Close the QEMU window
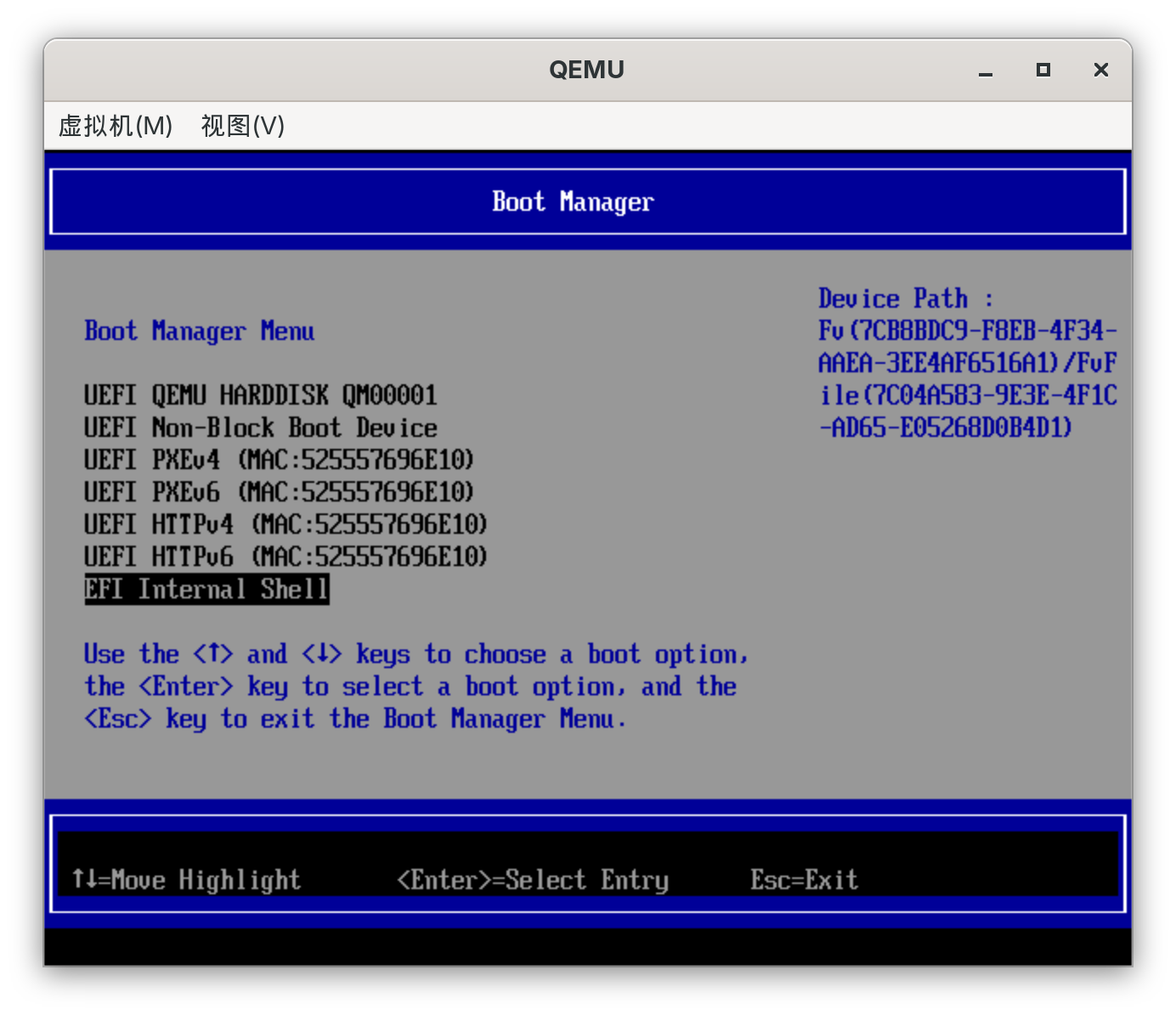This screenshot has width=1176, height=1015. click(x=1101, y=71)
